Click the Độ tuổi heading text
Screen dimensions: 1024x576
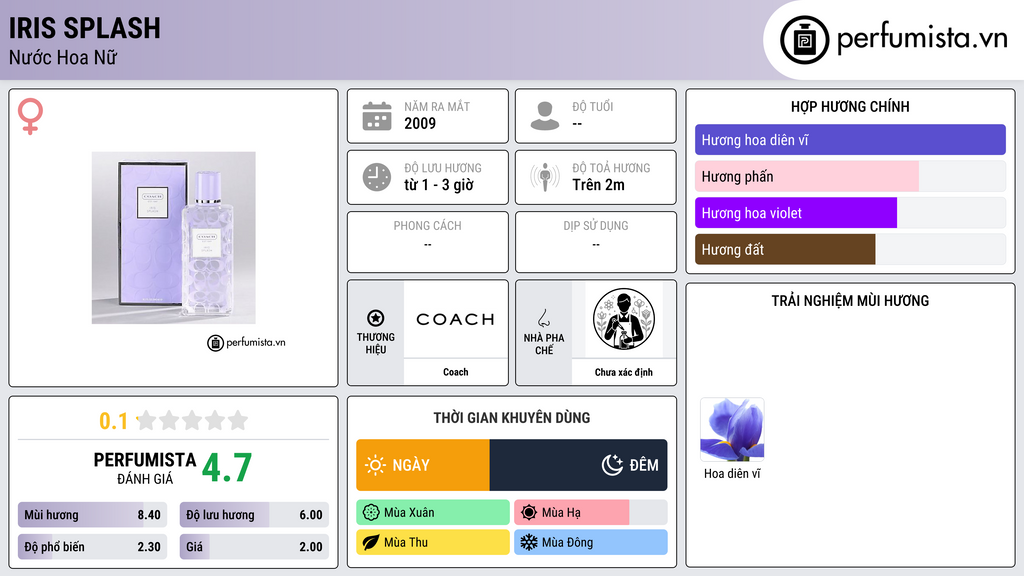[592, 106]
